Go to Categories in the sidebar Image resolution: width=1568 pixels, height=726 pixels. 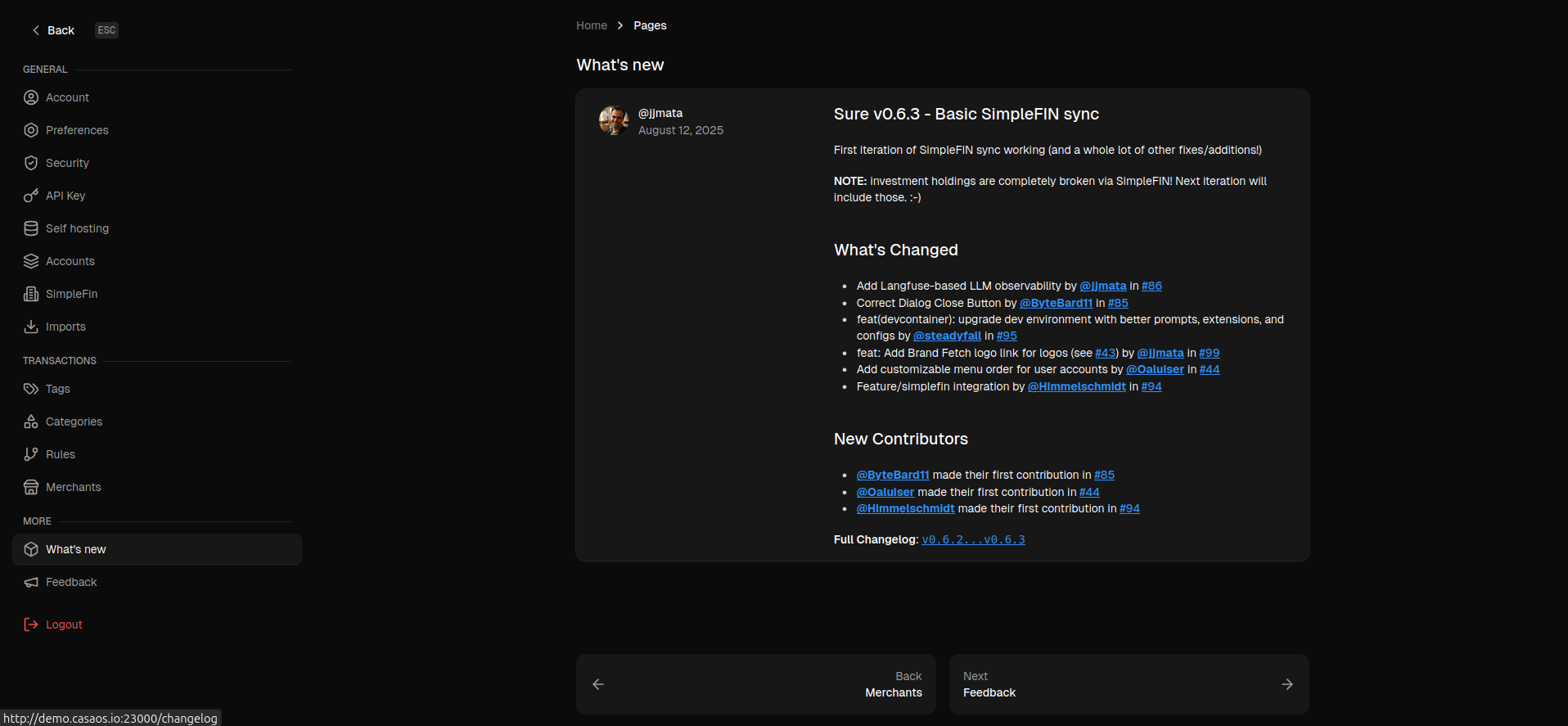point(74,422)
